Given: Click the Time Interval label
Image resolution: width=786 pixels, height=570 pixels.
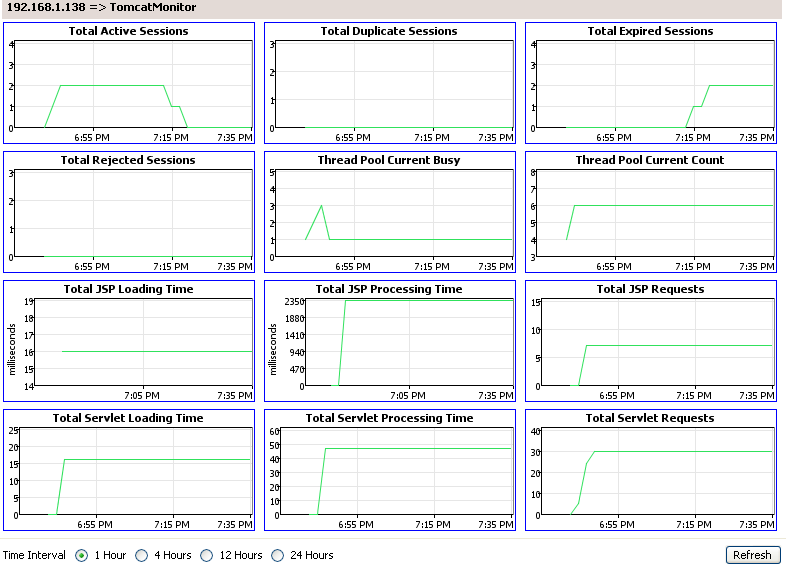Looking at the screenshot, I should coord(34,555).
